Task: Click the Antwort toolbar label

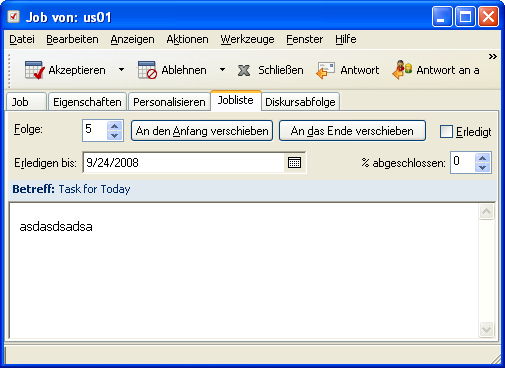Action: tap(360, 70)
